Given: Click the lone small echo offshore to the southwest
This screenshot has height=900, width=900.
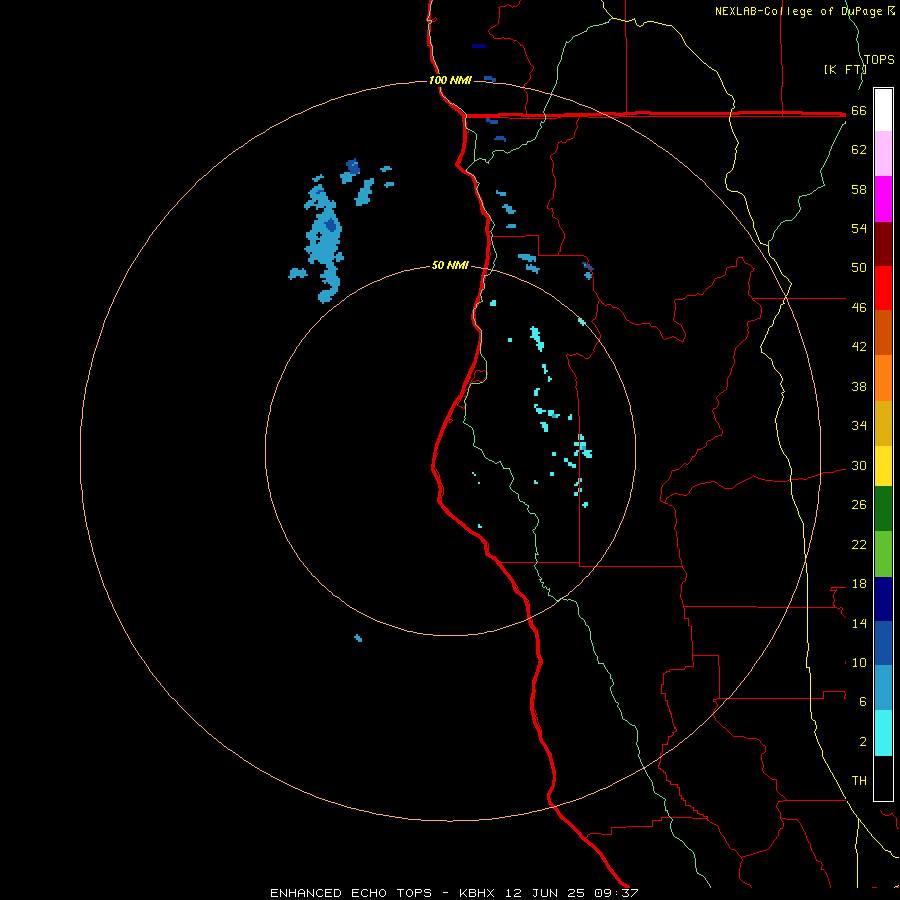Looking at the screenshot, I should click(x=358, y=638).
